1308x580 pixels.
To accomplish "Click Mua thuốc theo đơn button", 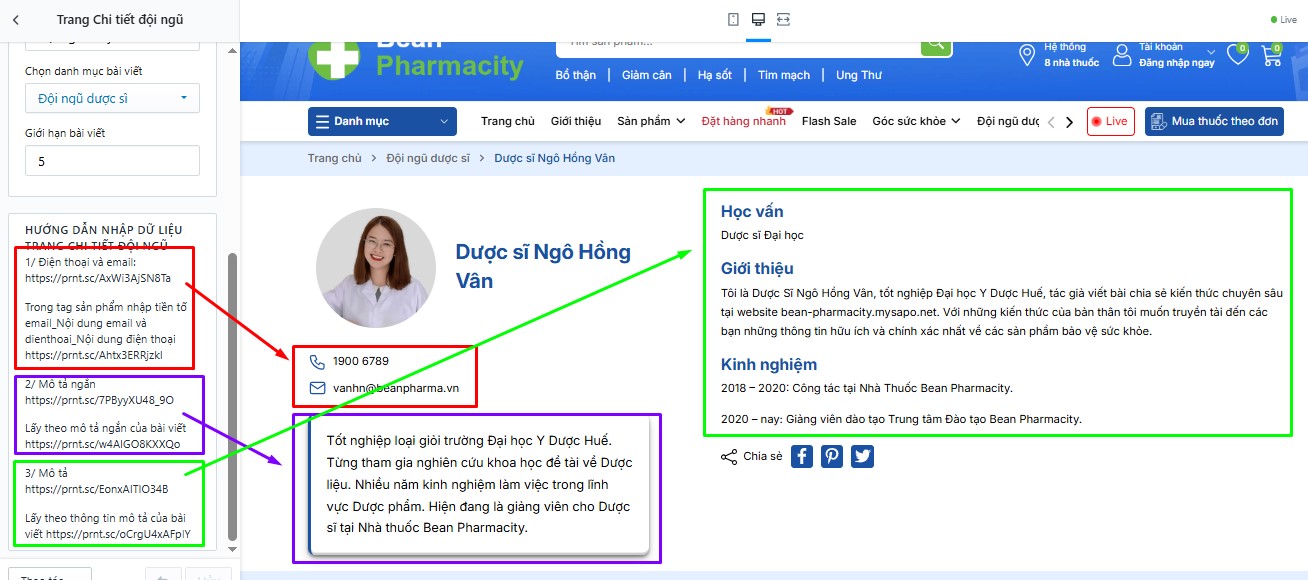I will 1214,121.
